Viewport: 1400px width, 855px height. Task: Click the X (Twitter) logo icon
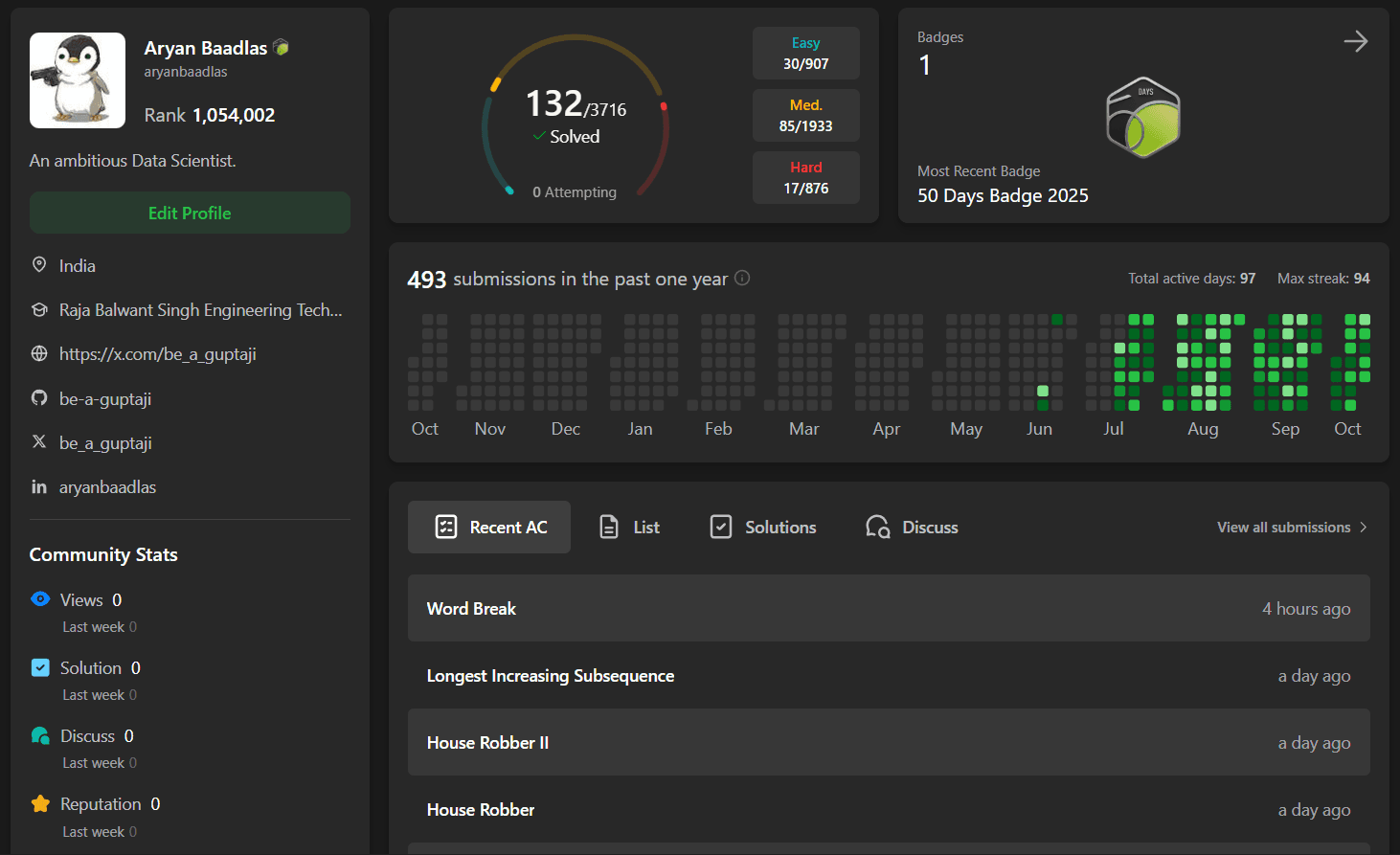point(39,442)
